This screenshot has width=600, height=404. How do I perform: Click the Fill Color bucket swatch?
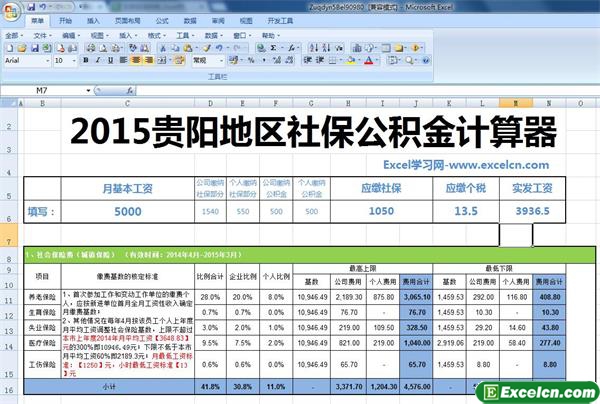350,60
